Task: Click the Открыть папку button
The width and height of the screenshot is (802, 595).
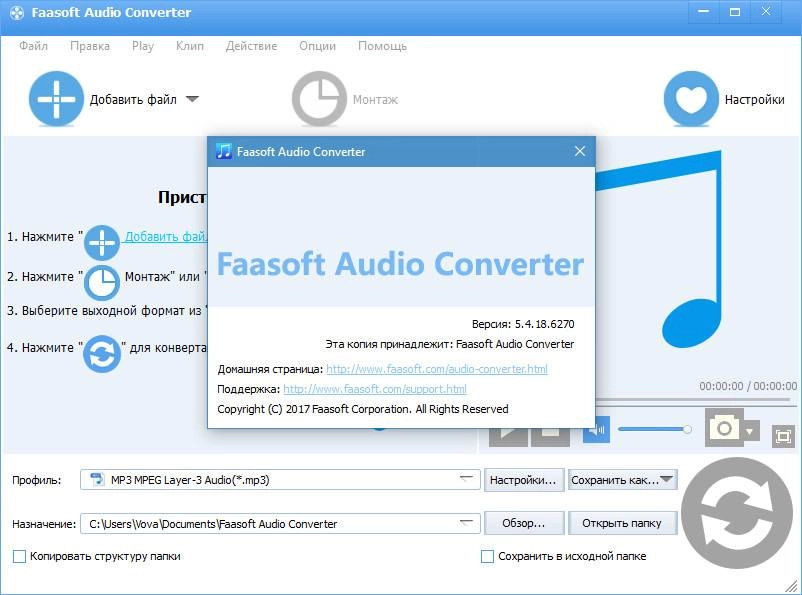Action: (x=622, y=523)
